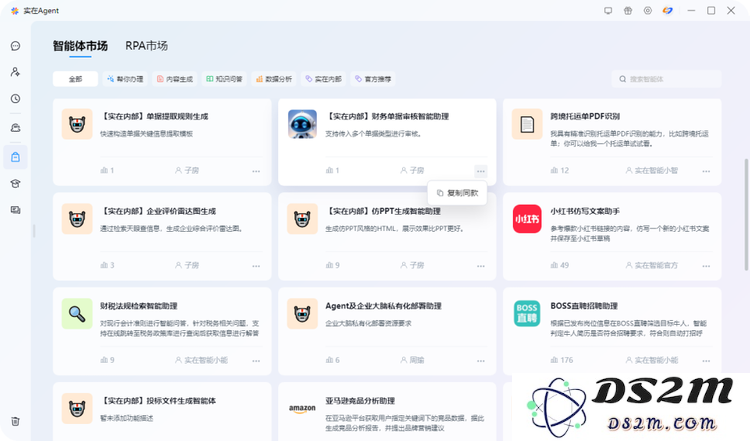Select the highlighted market bag sidebar icon
Screen dimensions: 750x441
[x=15, y=157]
